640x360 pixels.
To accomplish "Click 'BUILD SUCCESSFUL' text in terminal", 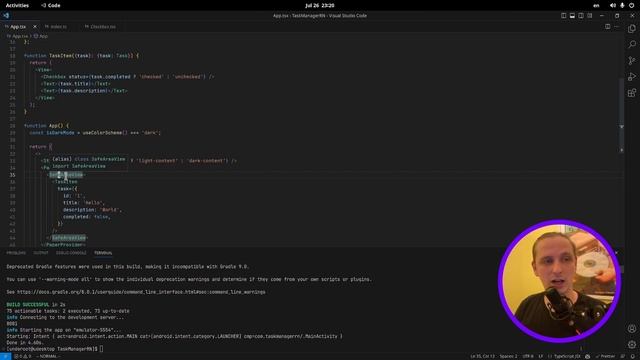I will [28, 304].
